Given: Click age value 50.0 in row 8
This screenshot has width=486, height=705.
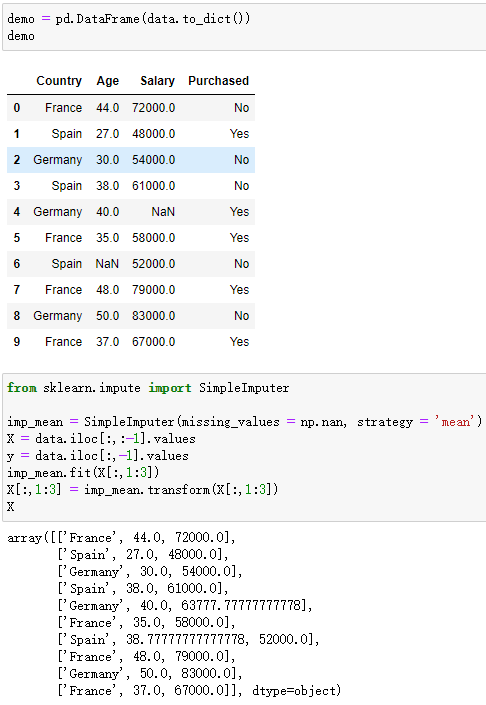Looking at the screenshot, I should 107,316.
